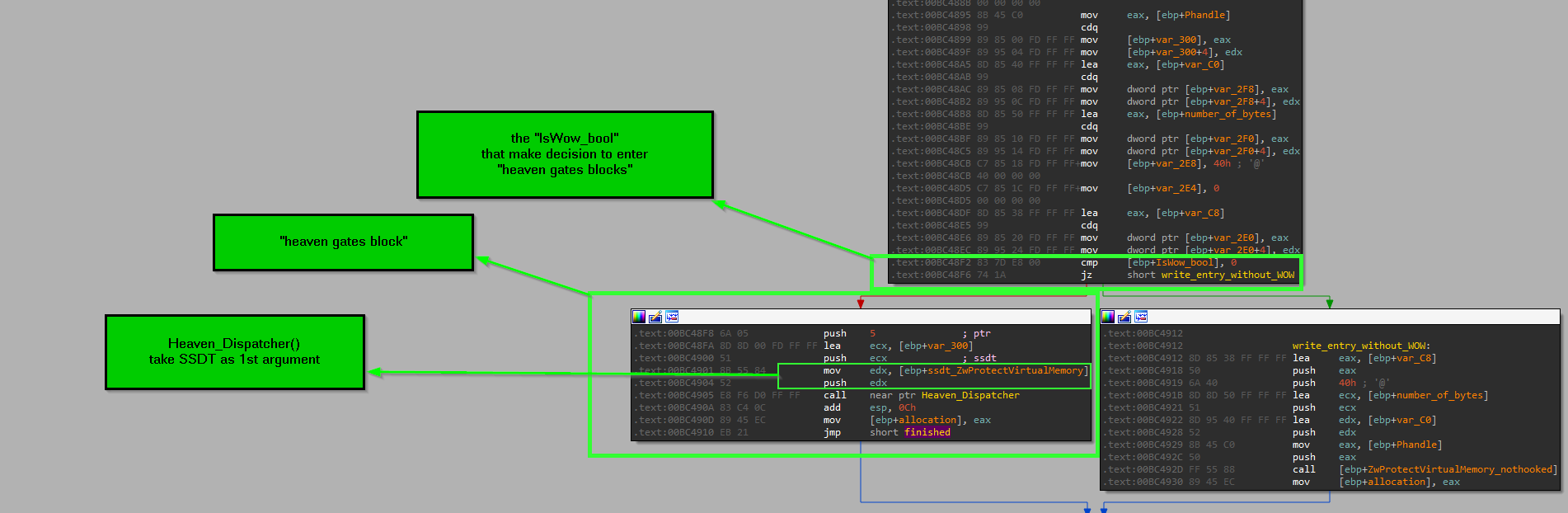Select the .text:00BC4905 call instruction address
The image size is (1568, 513).
tap(674, 395)
